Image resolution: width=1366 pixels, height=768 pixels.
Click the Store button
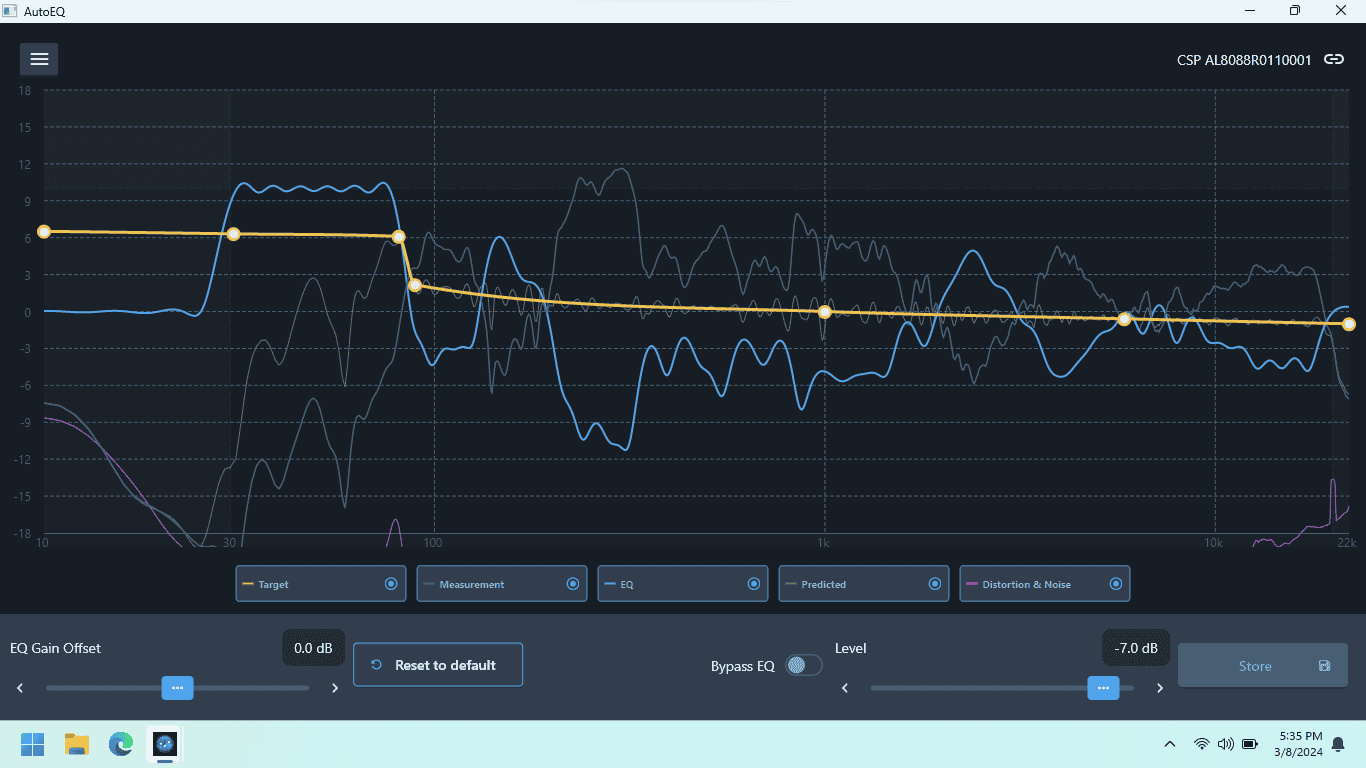1263,666
